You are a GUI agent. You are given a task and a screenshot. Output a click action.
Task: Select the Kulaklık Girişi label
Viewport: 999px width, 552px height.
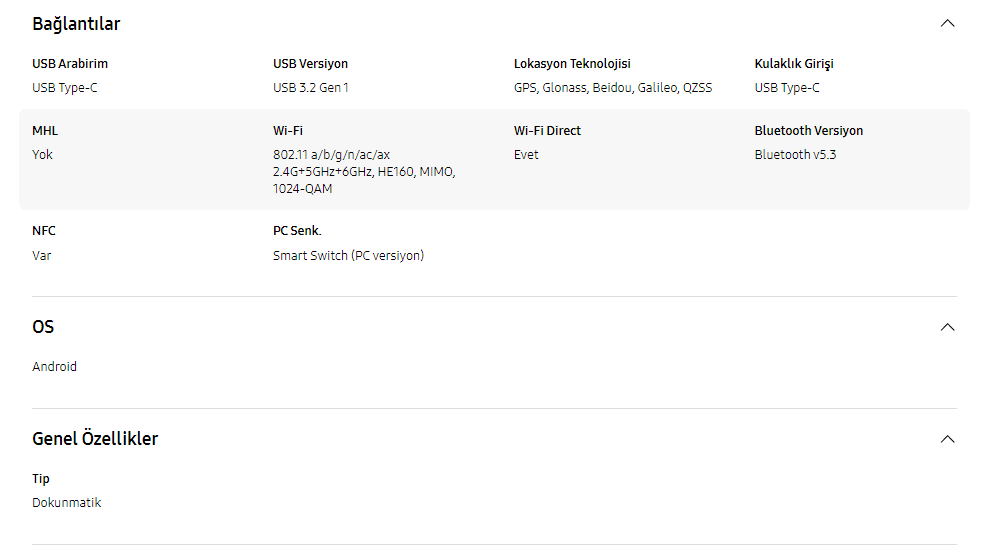(794, 64)
